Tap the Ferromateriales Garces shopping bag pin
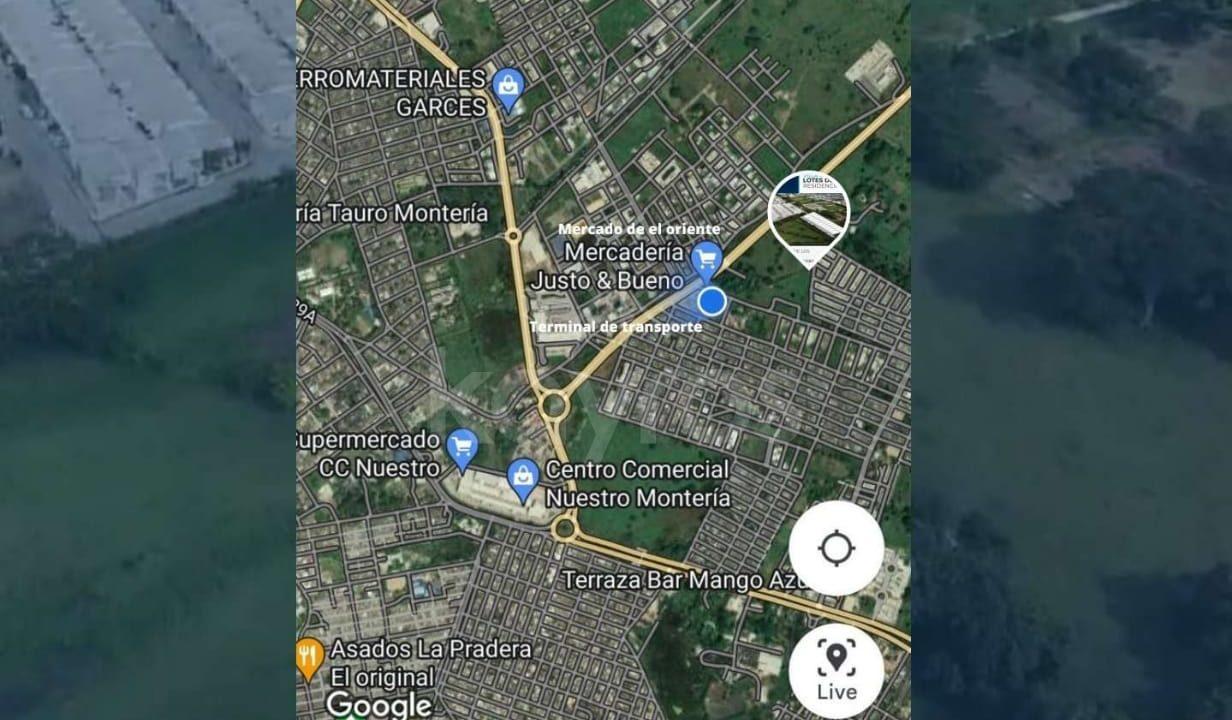The image size is (1232, 720). coord(509,89)
